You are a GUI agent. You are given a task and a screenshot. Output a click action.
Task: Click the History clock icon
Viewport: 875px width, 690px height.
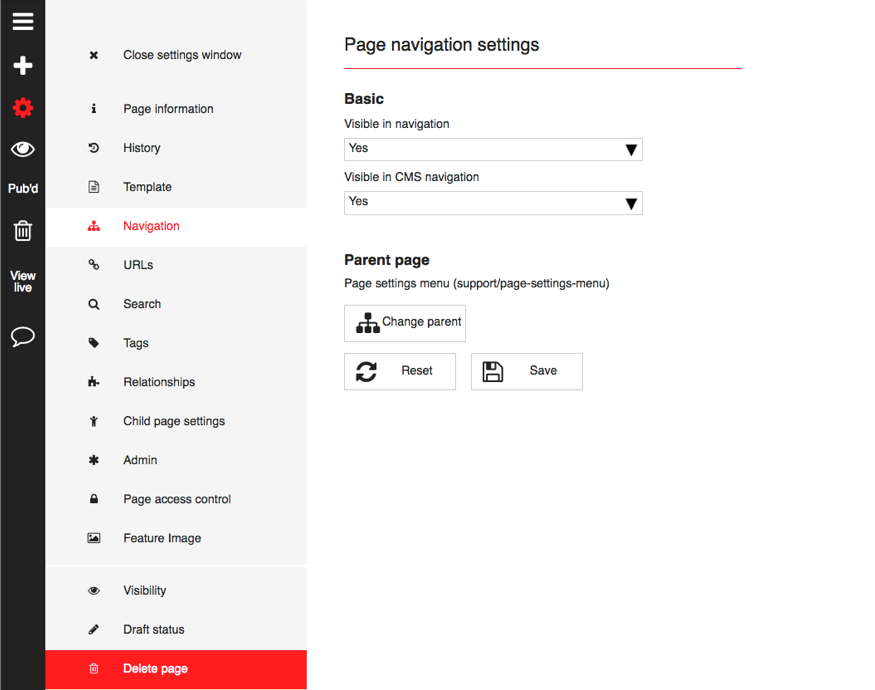point(94,147)
